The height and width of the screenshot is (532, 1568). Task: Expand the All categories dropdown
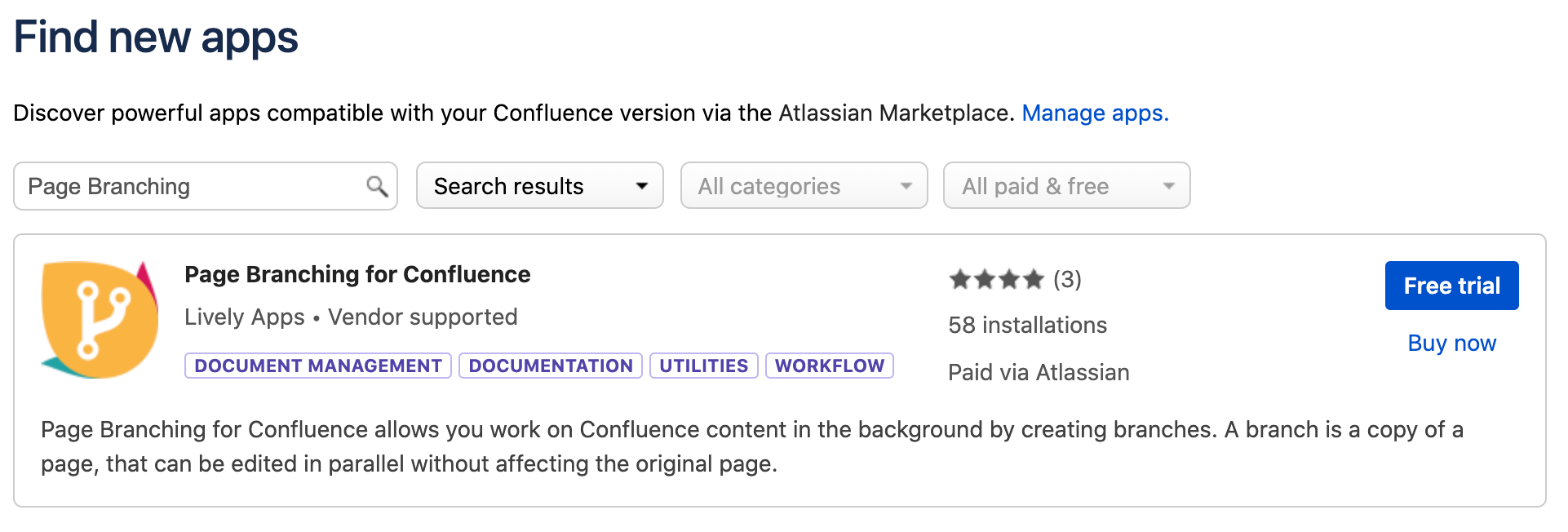(804, 186)
